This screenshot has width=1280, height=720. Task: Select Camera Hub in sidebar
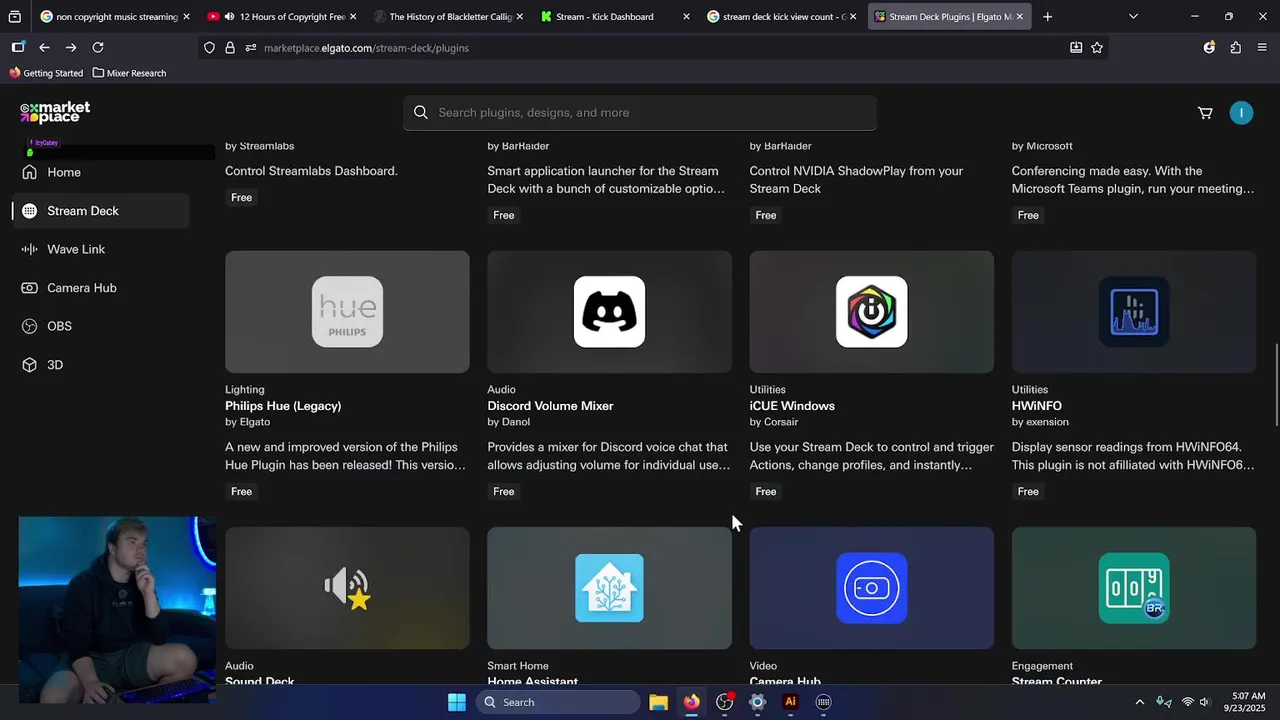[x=100, y=288]
